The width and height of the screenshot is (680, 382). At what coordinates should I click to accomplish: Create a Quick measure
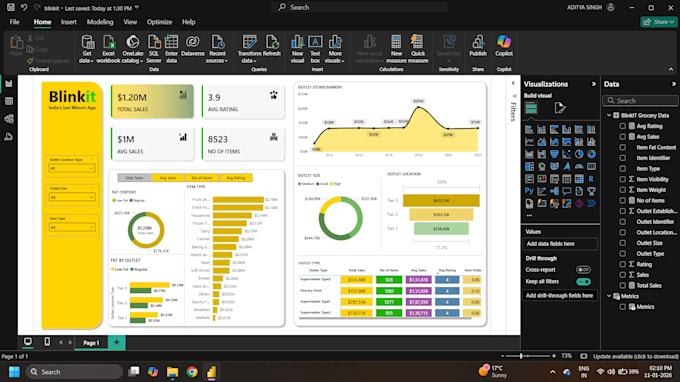tap(418, 49)
